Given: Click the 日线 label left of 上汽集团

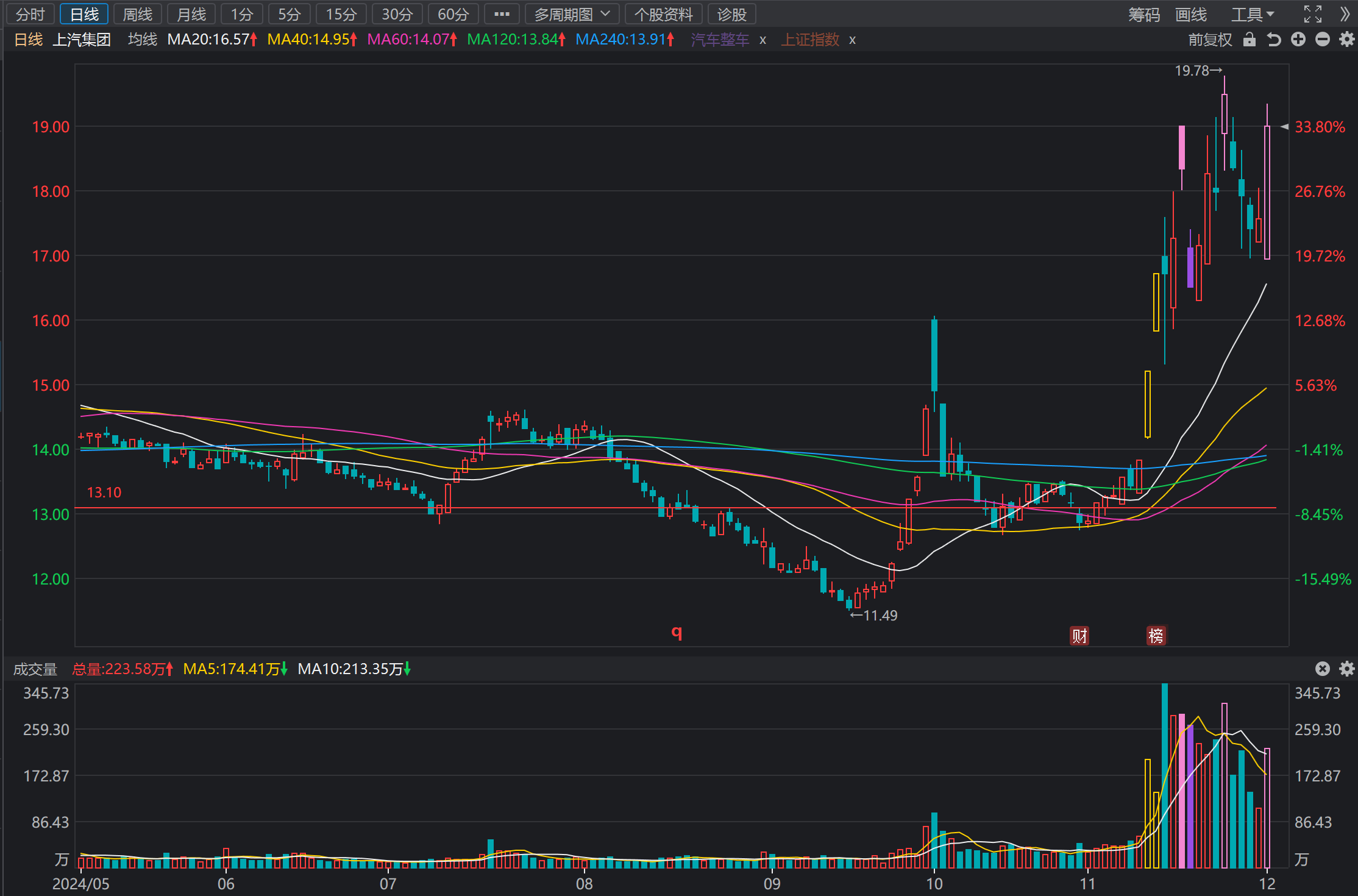Looking at the screenshot, I should click(x=29, y=40).
